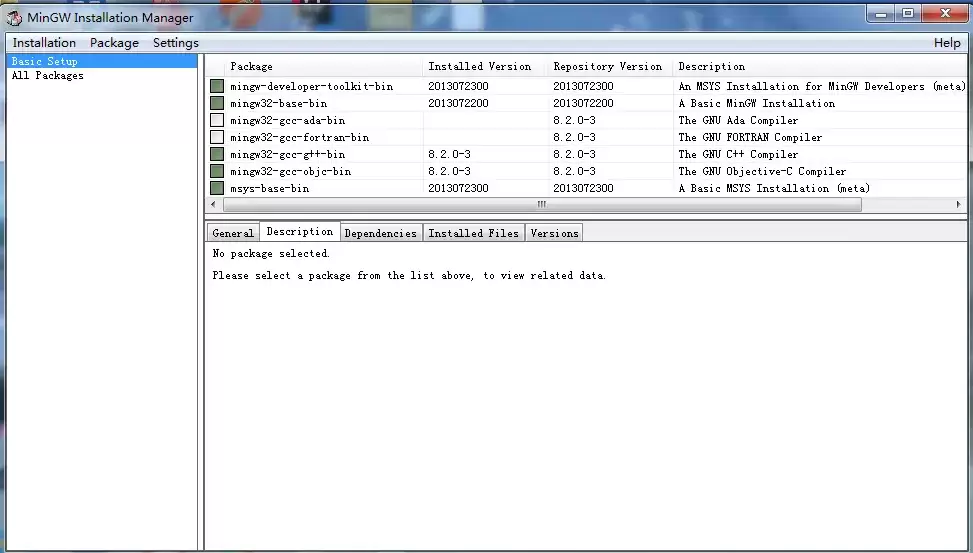
Task: Open the Package menu
Action: [x=114, y=43]
